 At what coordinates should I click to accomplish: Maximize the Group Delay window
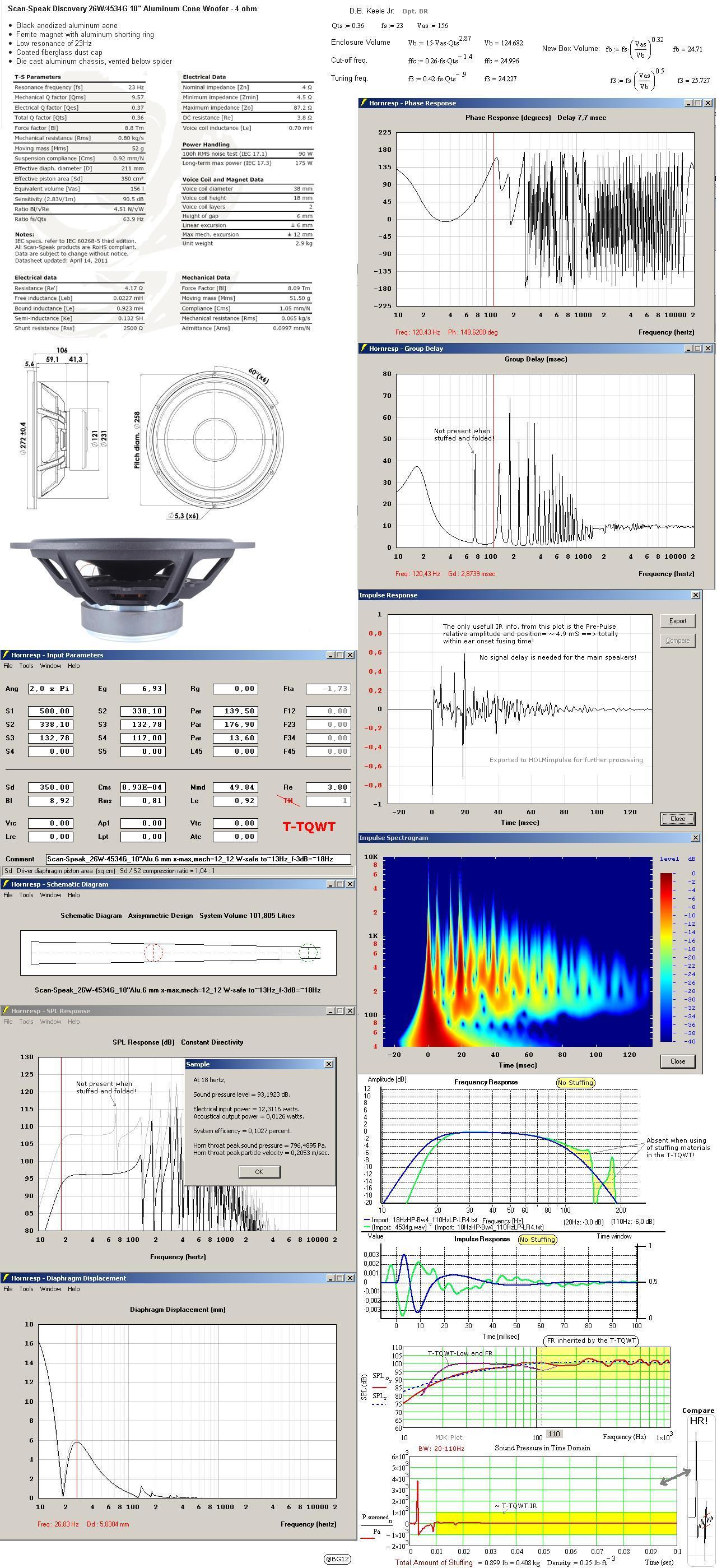point(698,348)
